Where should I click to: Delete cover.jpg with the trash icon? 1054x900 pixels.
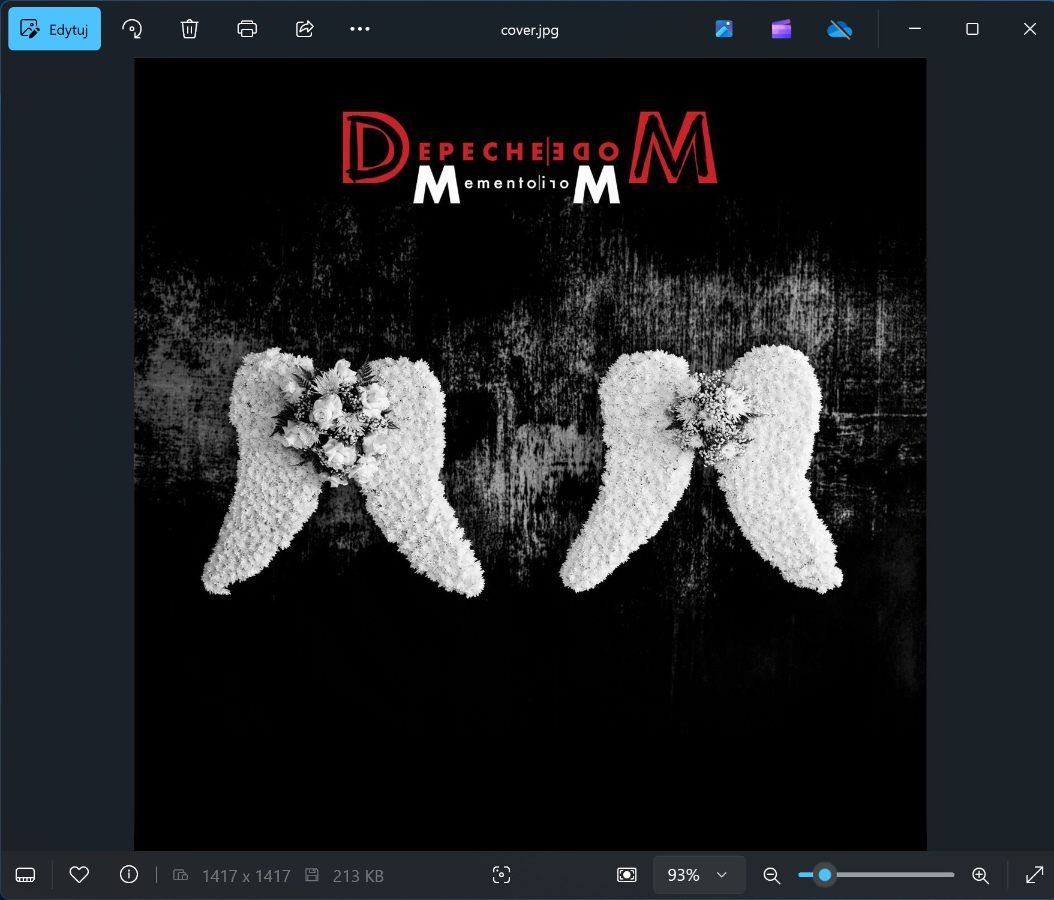coord(190,29)
